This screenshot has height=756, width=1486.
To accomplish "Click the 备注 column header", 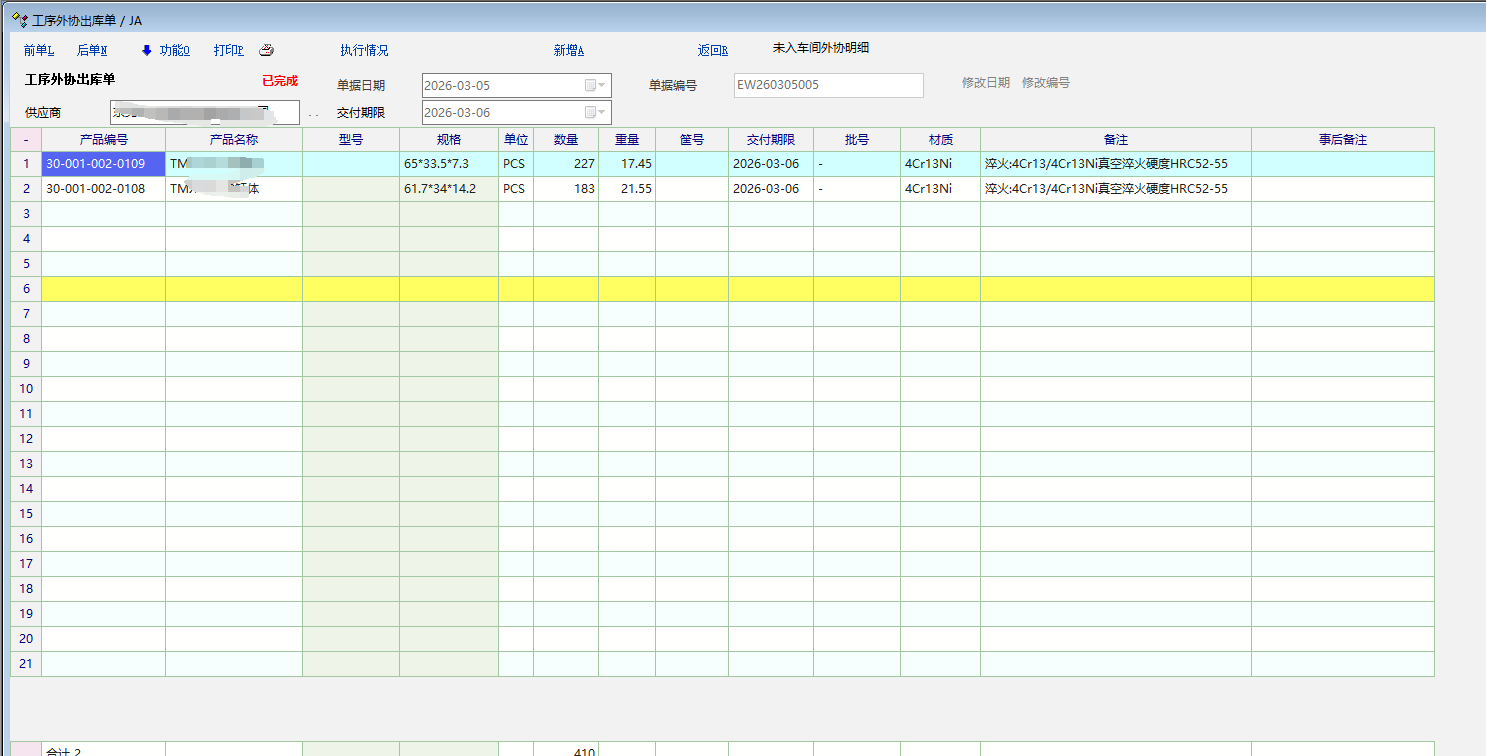I will pyautogui.click(x=1115, y=140).
